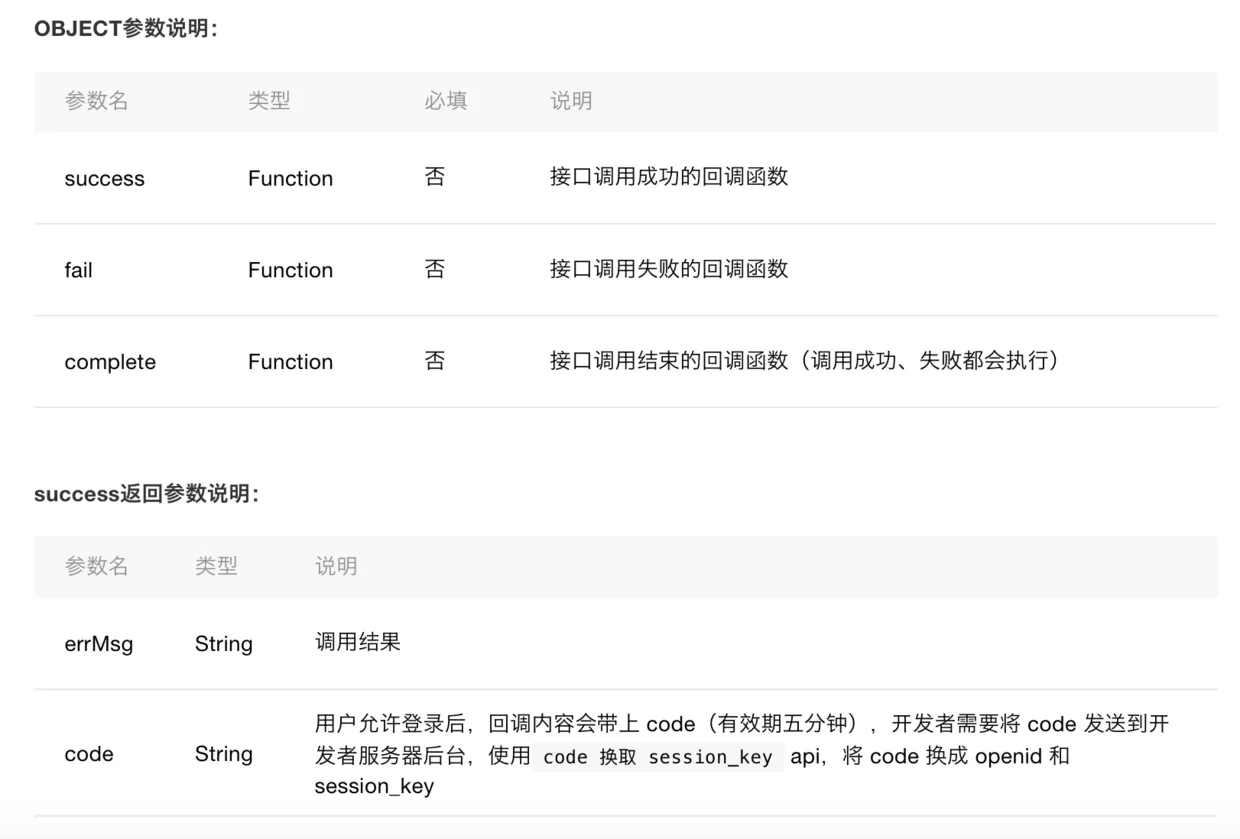
Task: Select the 'code' parameter name cell
Action: [89, 754]
